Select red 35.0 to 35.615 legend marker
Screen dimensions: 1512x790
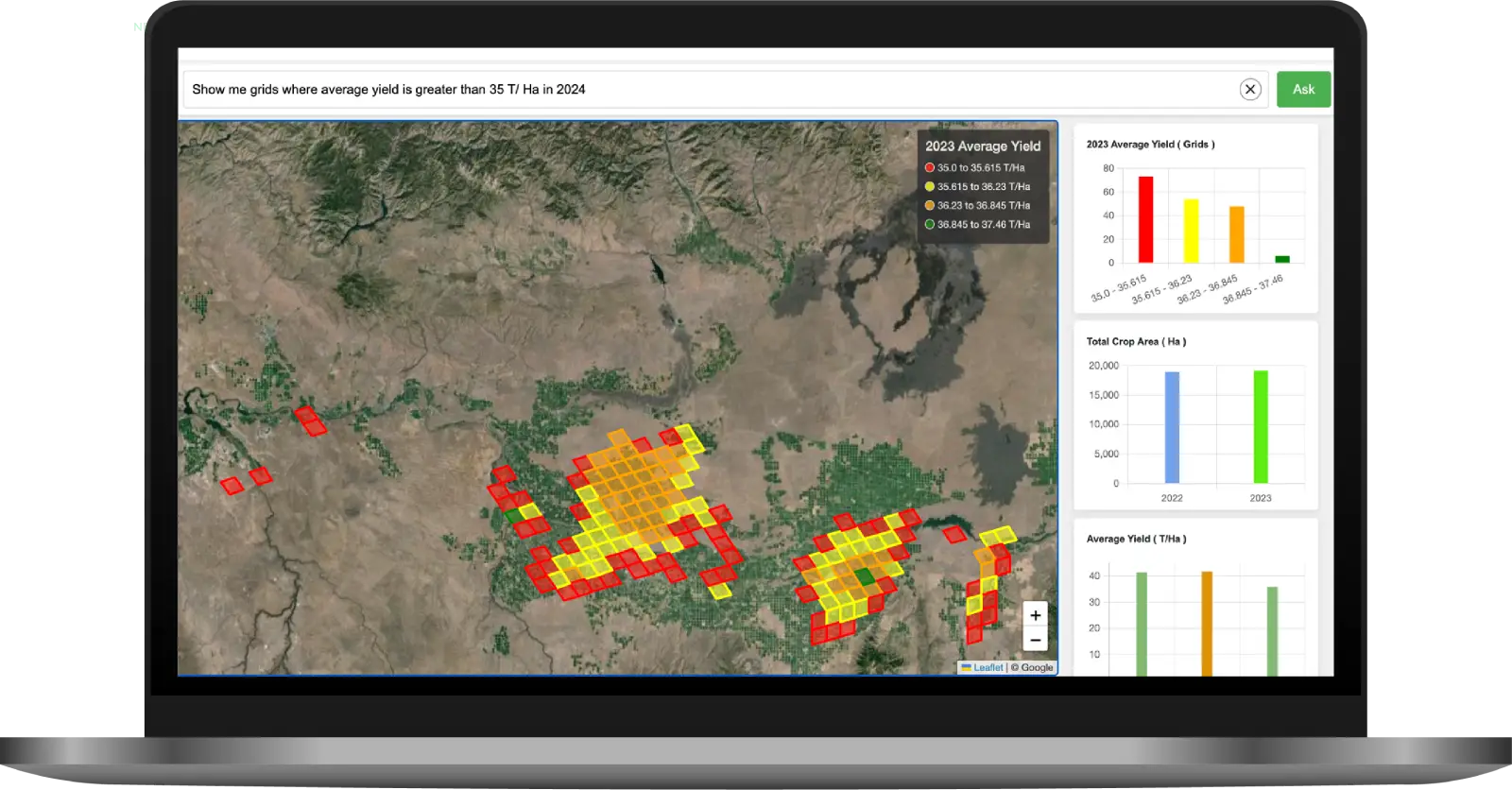coord(930,167)
